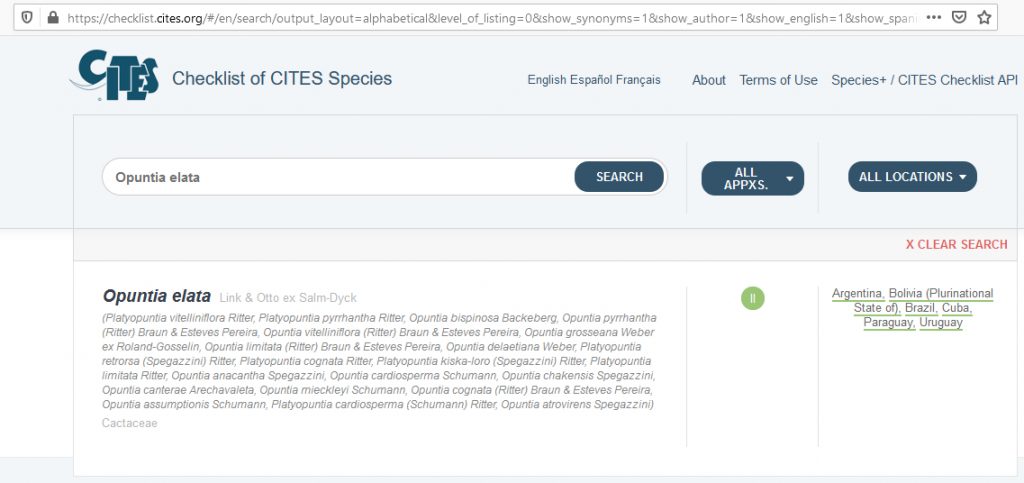The image size is (1024, 483).
Task: Click the green Appendix II badge
Action: pos(752,298)
